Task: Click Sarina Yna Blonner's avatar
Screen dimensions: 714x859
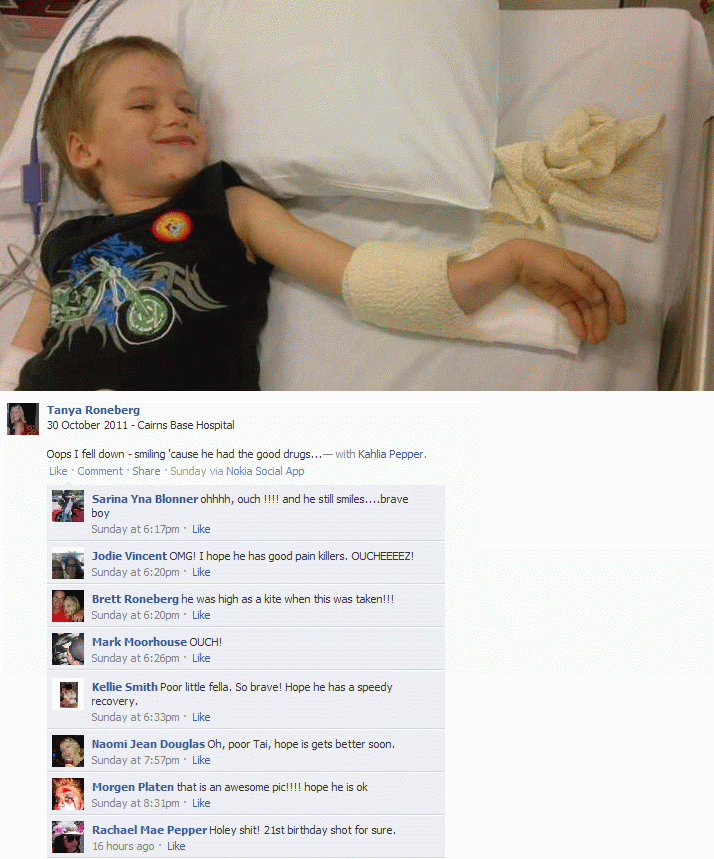Action: tap(68, 506)
